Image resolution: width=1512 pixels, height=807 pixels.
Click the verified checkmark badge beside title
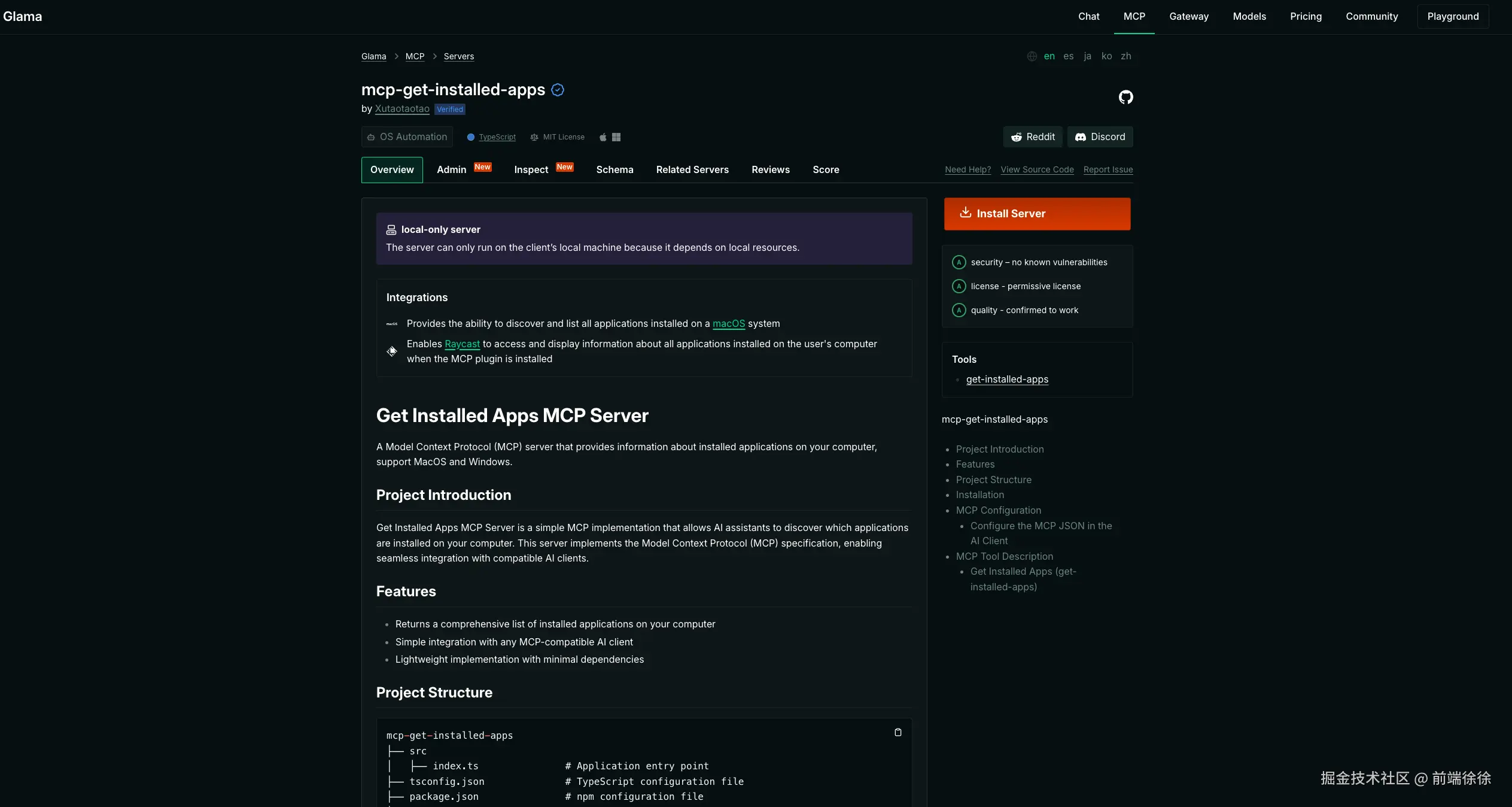pos(558,90)
